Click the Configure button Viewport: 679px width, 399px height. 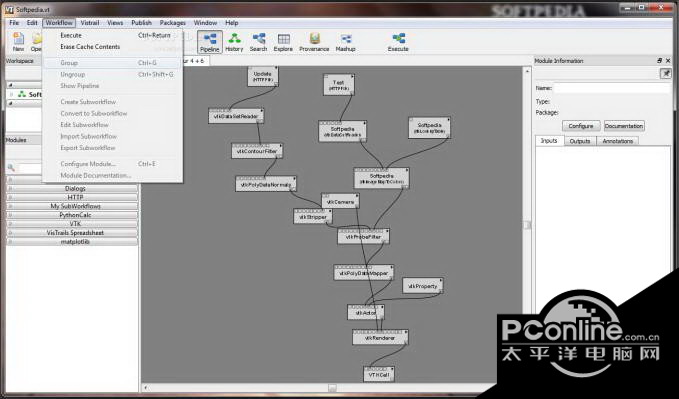click(x=581, y=126)
